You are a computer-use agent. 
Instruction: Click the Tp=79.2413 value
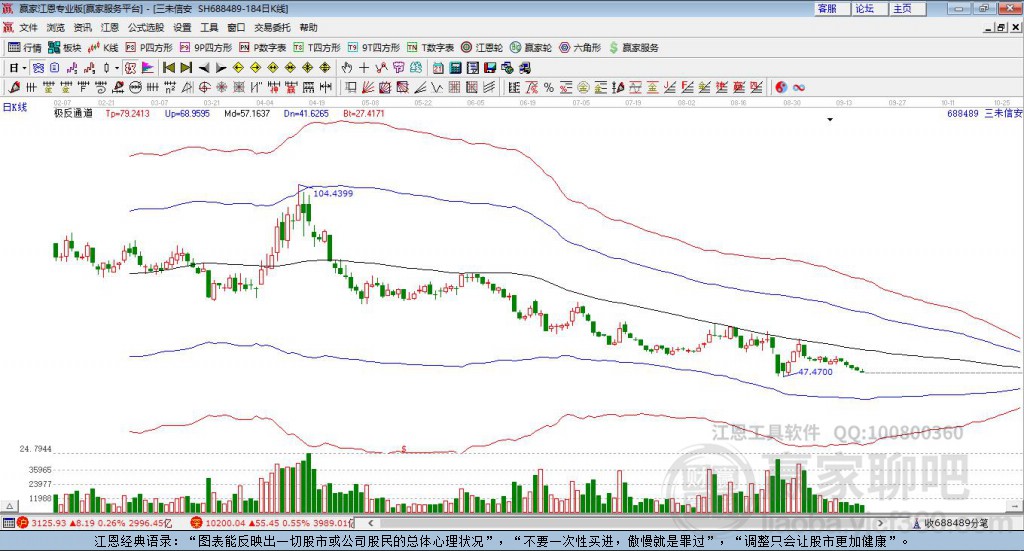(x=127, y=113)
